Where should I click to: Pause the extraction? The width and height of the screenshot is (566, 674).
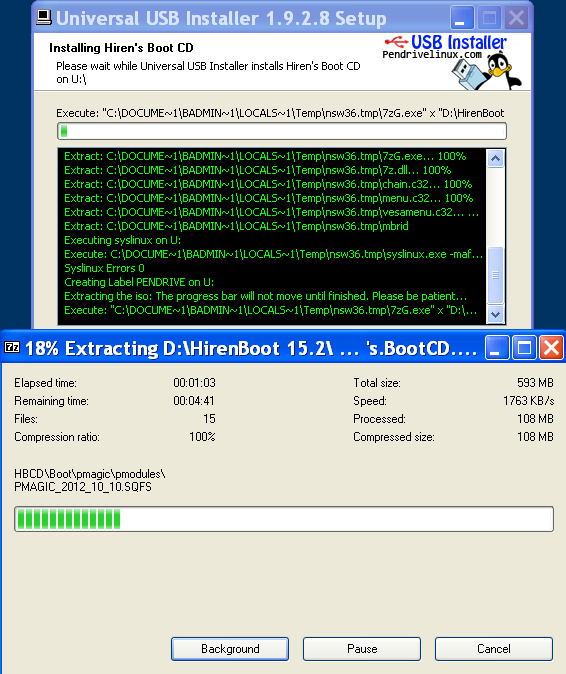[x=362, y=649]
